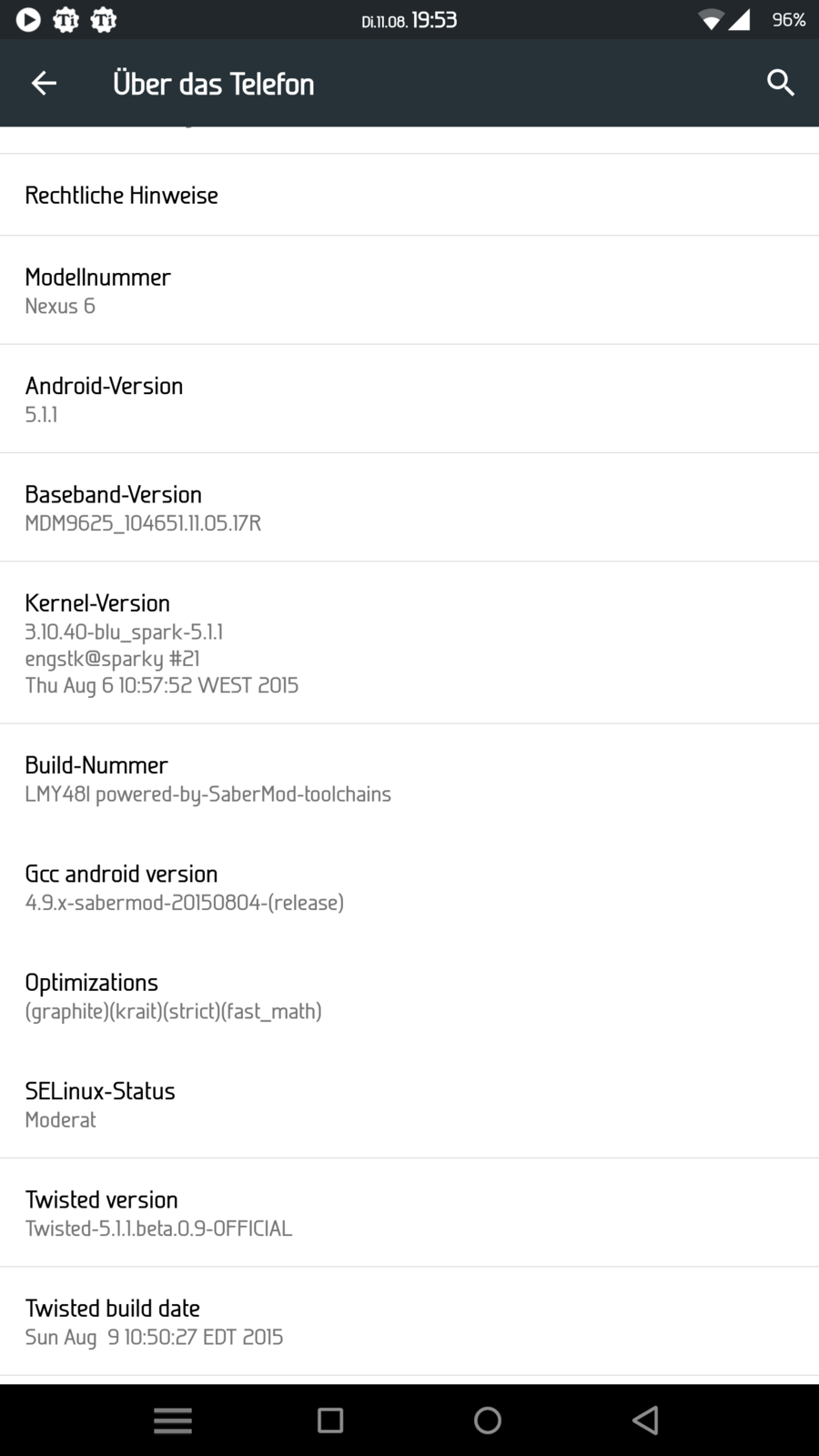This screenshot has width=819, height=1456.
Task: Tap the Baseband-Version item
Action: click(409, 507)
